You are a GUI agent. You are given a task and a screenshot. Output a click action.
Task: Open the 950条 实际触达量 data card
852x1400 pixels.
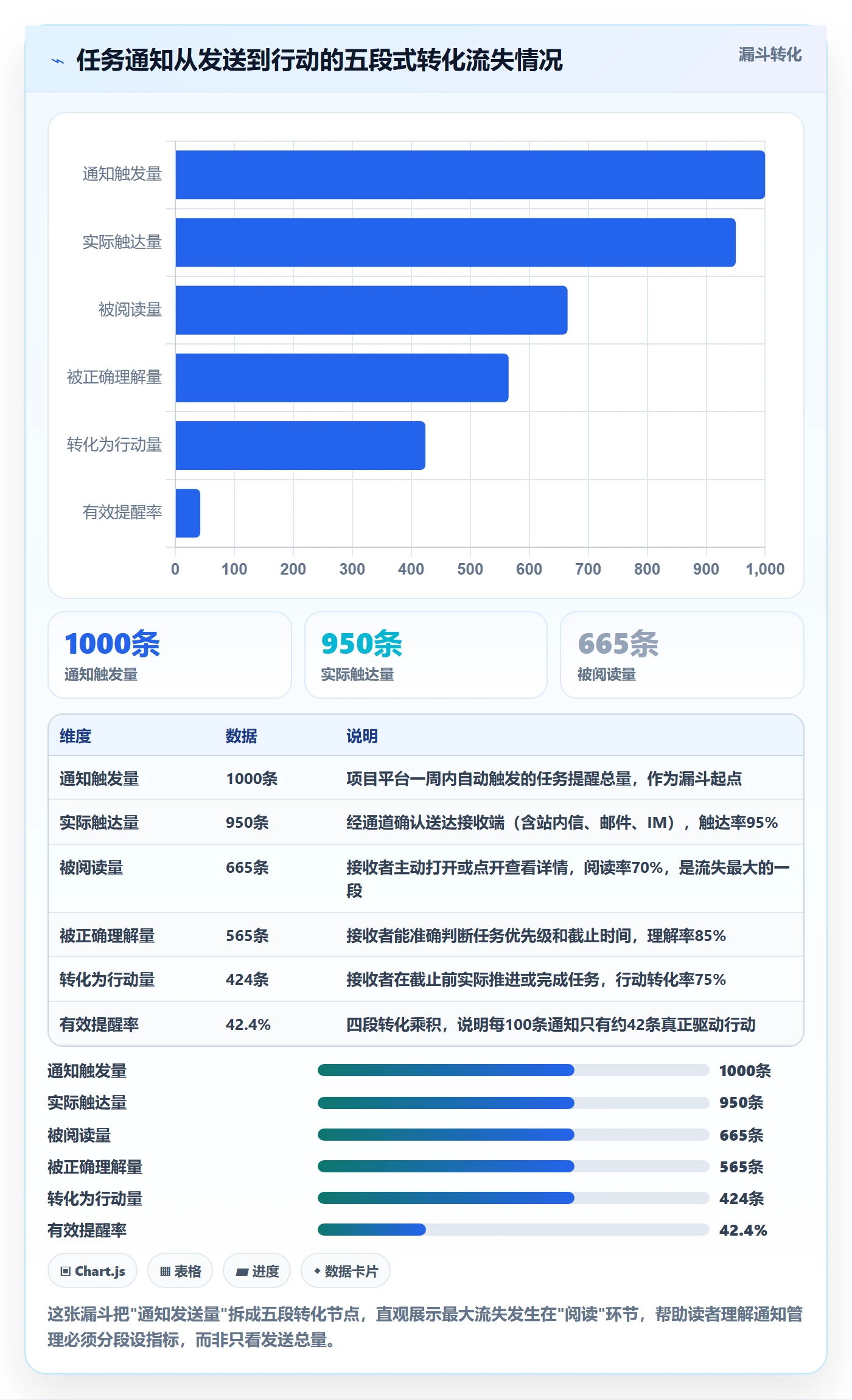coord(426,655)
